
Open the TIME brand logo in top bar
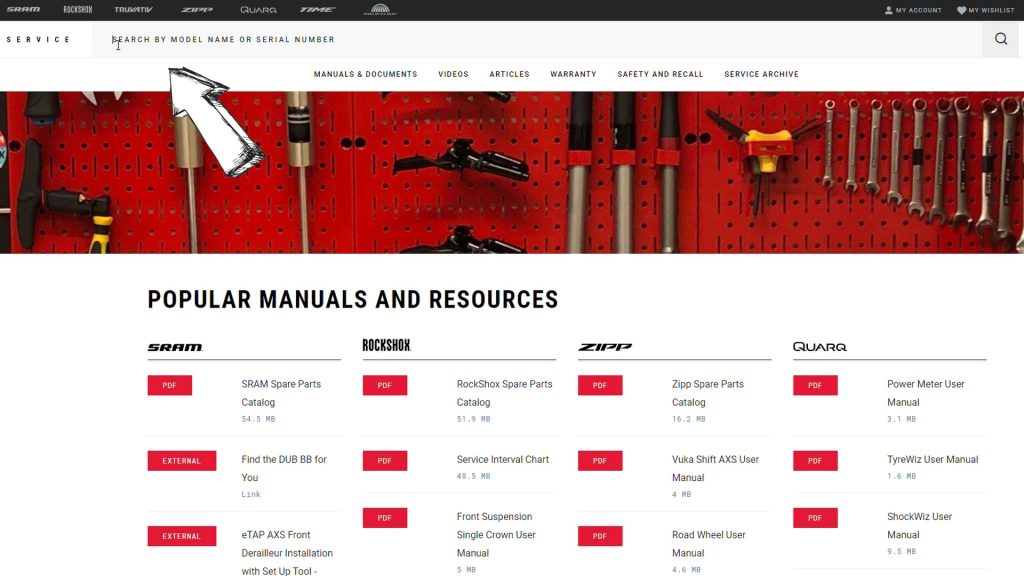[x=317, y=10]
